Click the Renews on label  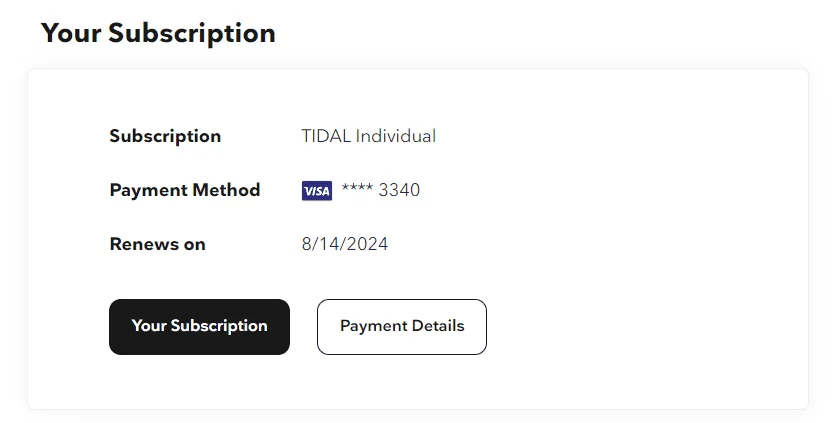157,244
